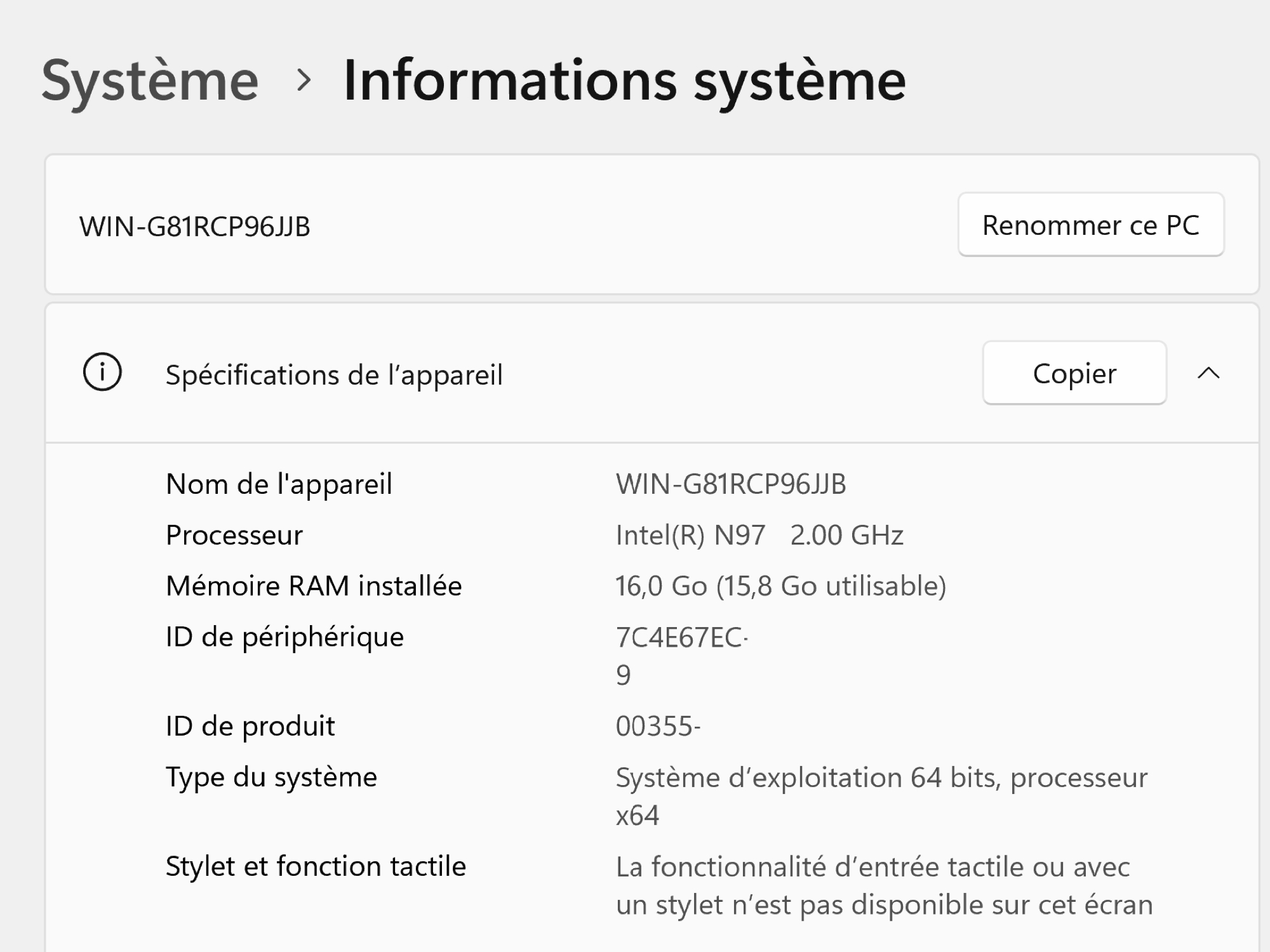Click the Renommer ce PC button
The width and height of the screenshot is (1270, 952).
[1091, 225]
